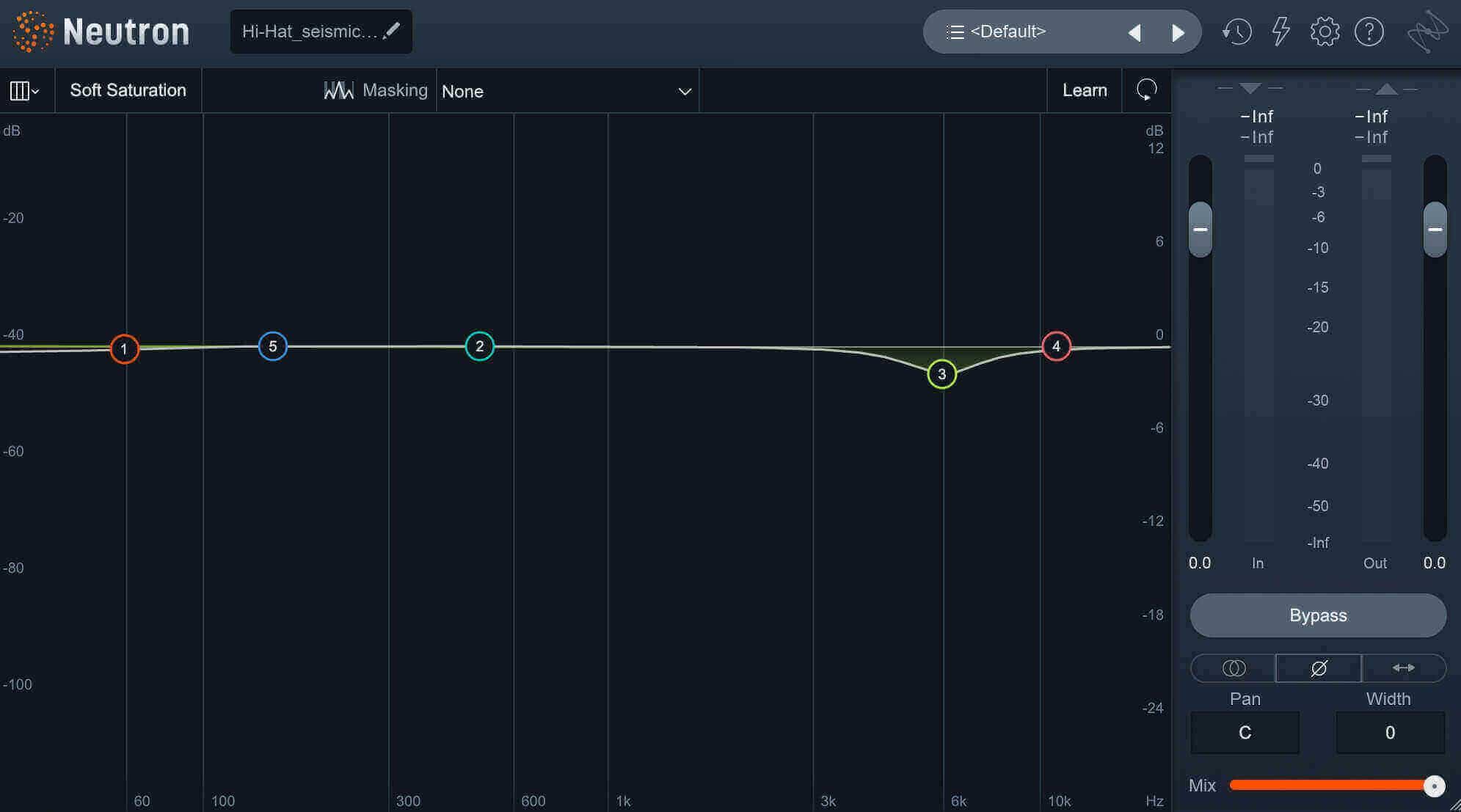This screenshot has height=812, width=1461.
Task: Select EQ band node 5
Action: pos(272,346)
